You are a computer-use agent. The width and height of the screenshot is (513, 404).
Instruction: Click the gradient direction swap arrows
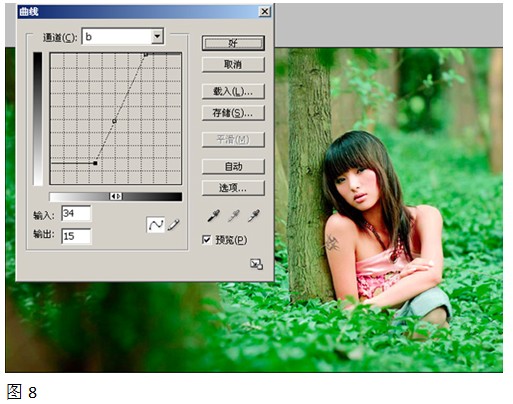point(116,197)
